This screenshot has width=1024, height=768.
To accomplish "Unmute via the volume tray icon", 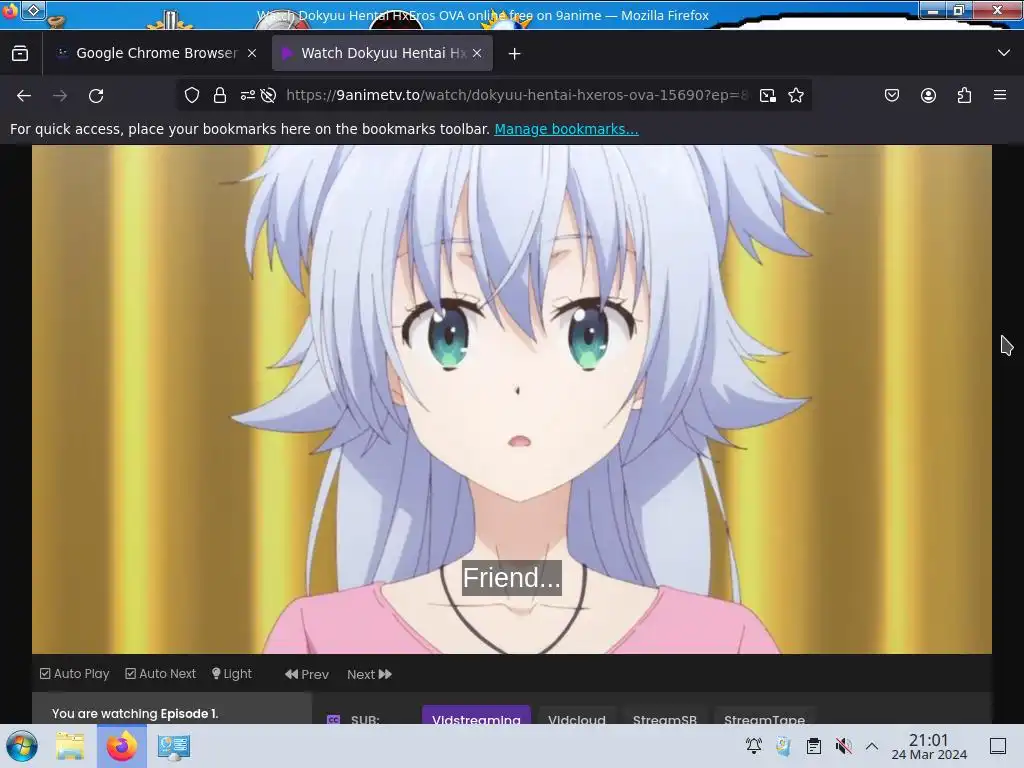I will (843, 746).
